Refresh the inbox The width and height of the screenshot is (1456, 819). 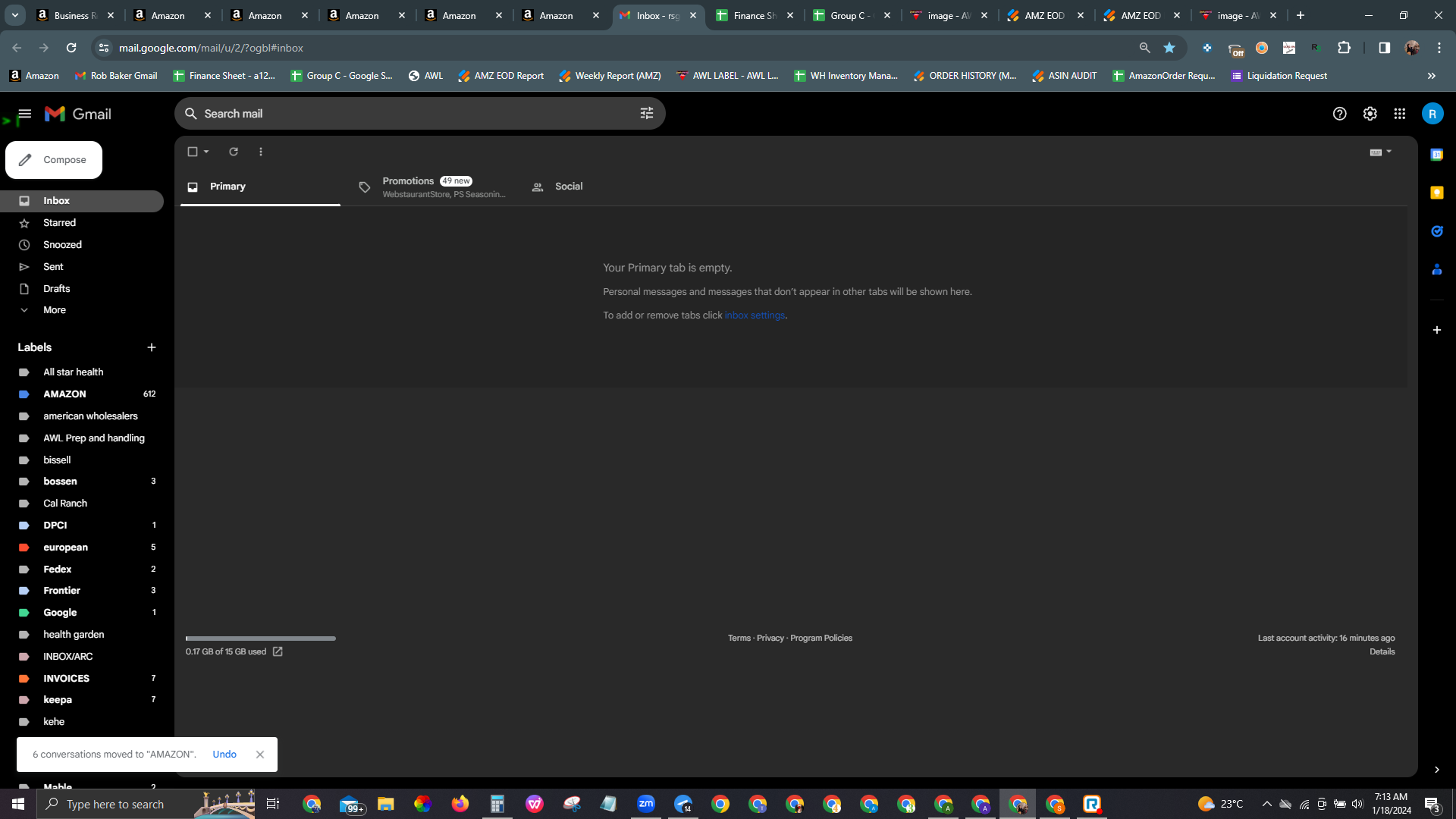(234, 152)
